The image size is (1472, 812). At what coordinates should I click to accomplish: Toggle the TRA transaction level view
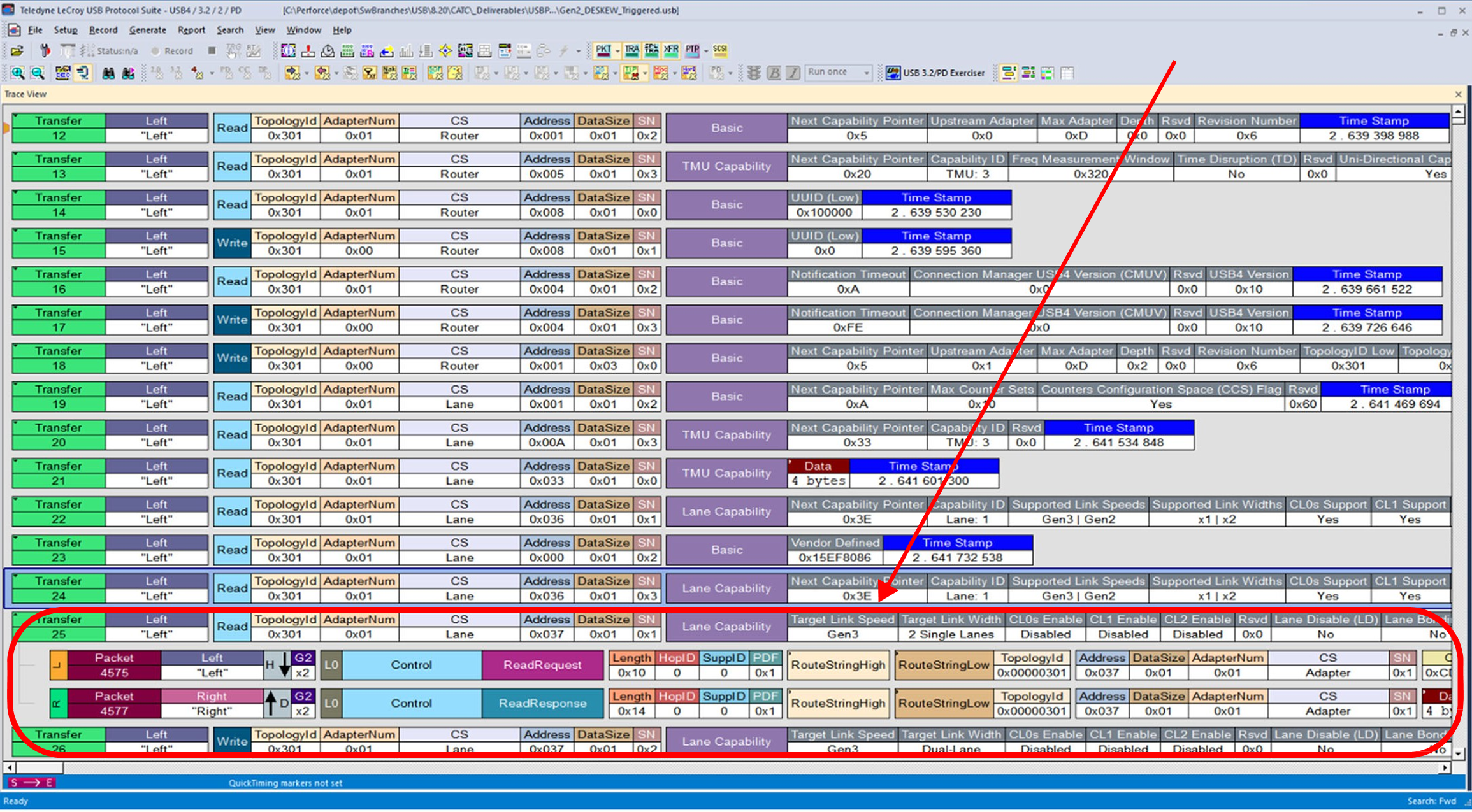pos(631,50)
